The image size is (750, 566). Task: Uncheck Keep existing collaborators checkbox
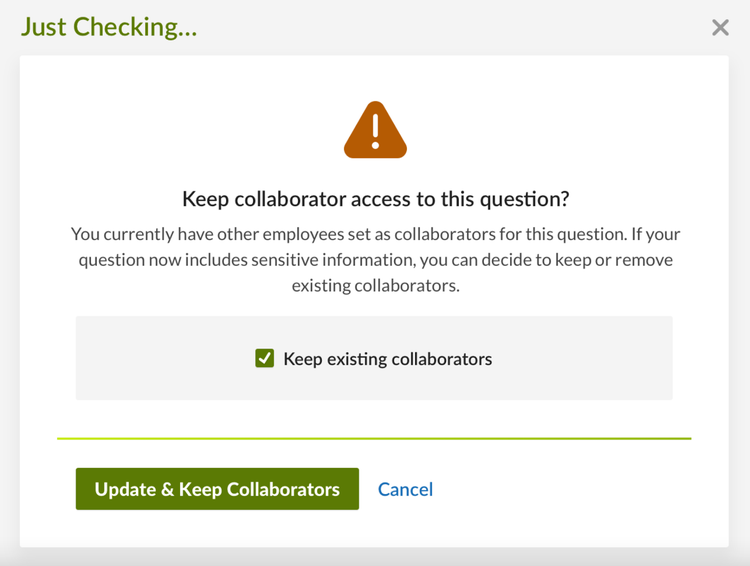click(265, 358)
